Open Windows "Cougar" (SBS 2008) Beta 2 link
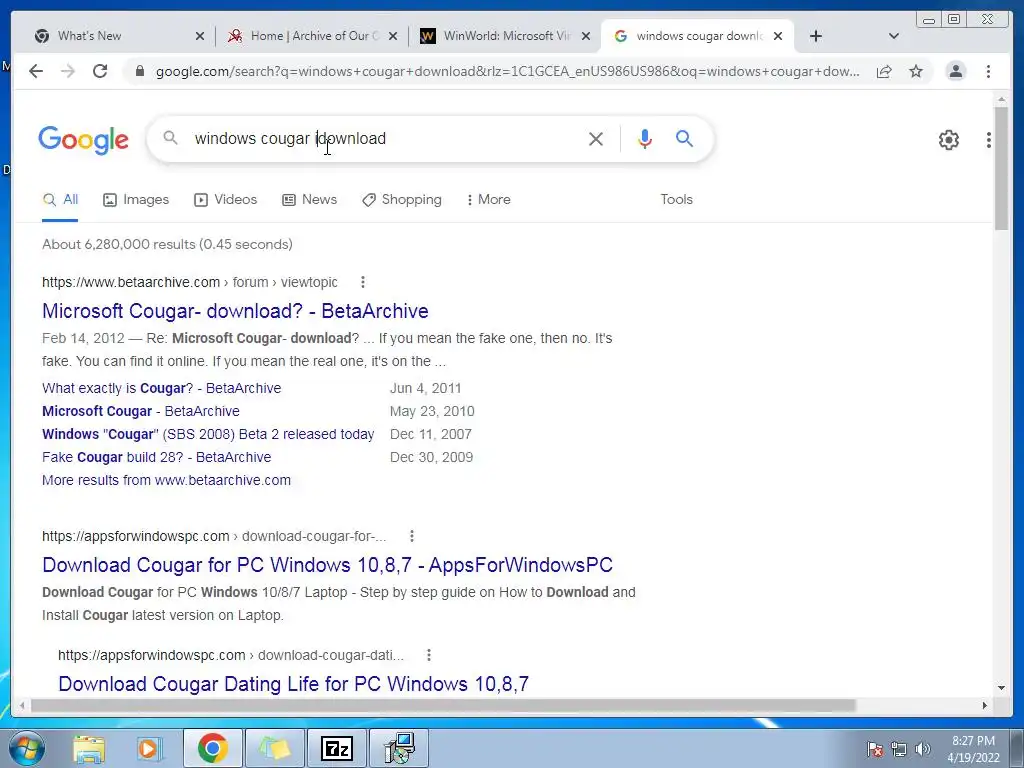The image size is (1024, 768). [208, 434]
